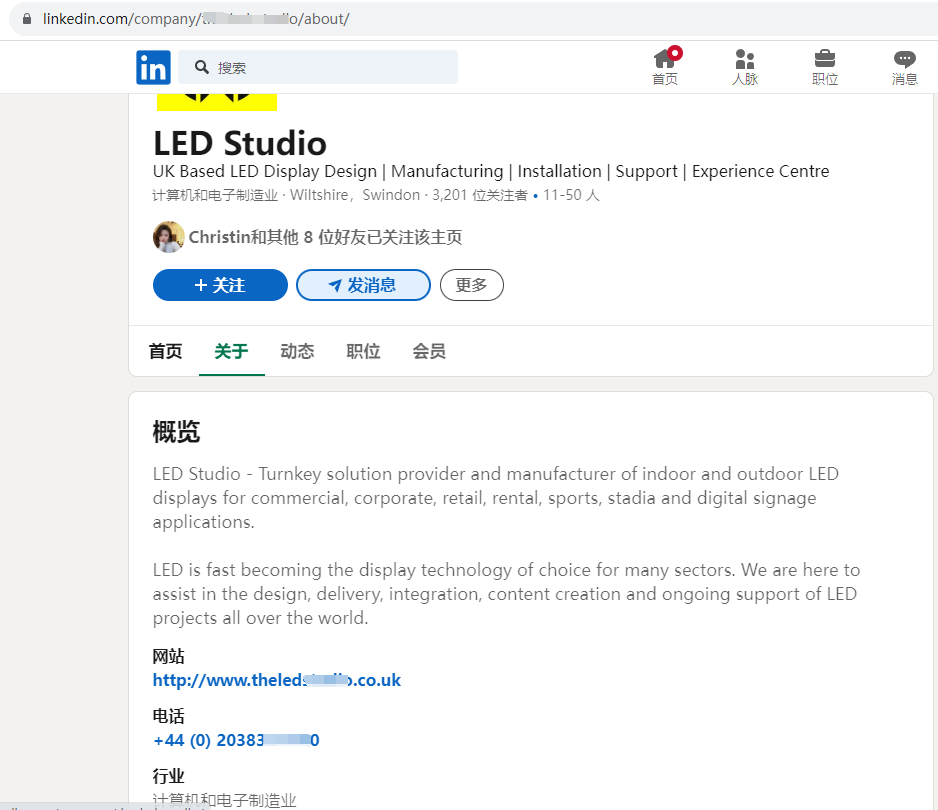This screenshot has height=810, width=938.
Task: Click Christin's profile avatar
Action: pyautogui.click(x=168, y=237)
